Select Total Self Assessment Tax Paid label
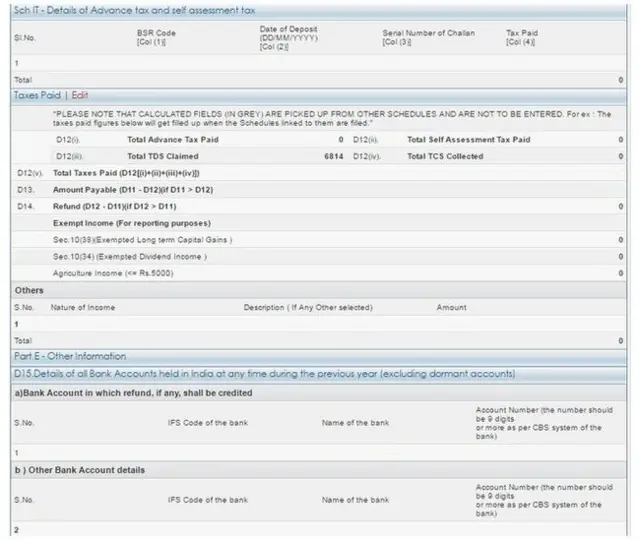Viewport: 640px width, 540px height. pyautogui.click(x=469, y=140)
